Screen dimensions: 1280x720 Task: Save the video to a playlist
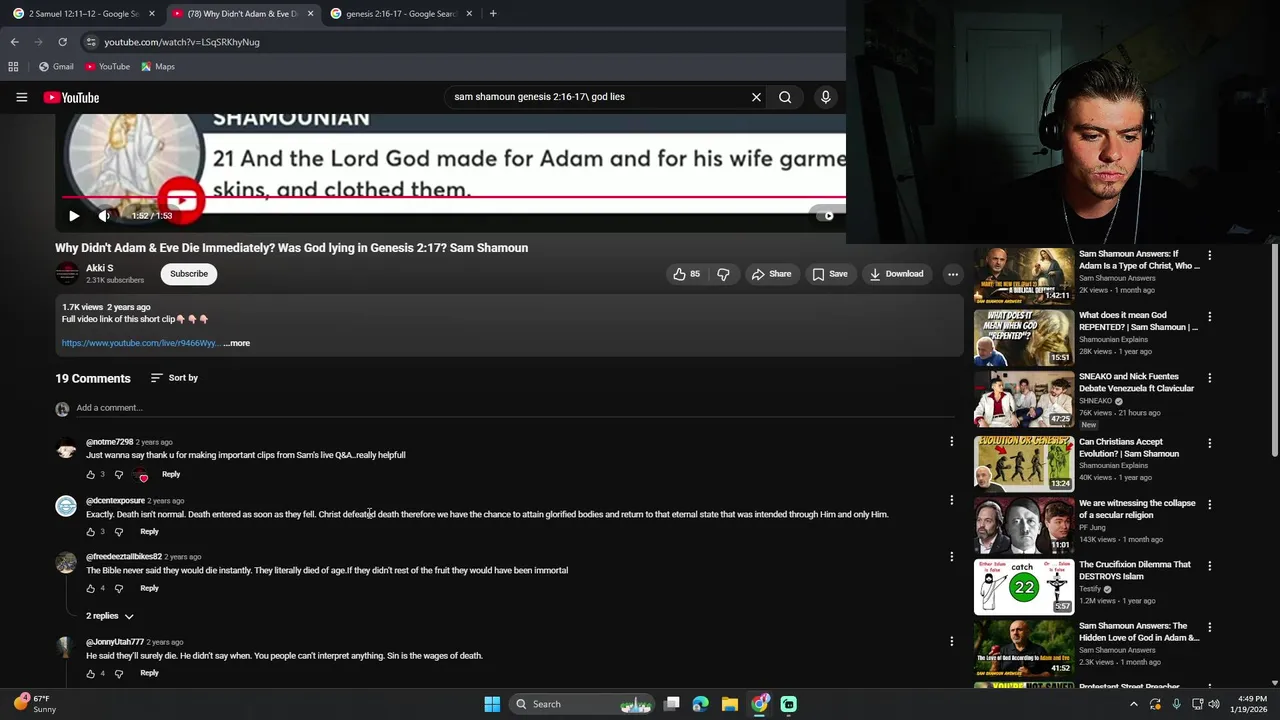[x=830, y=274]
